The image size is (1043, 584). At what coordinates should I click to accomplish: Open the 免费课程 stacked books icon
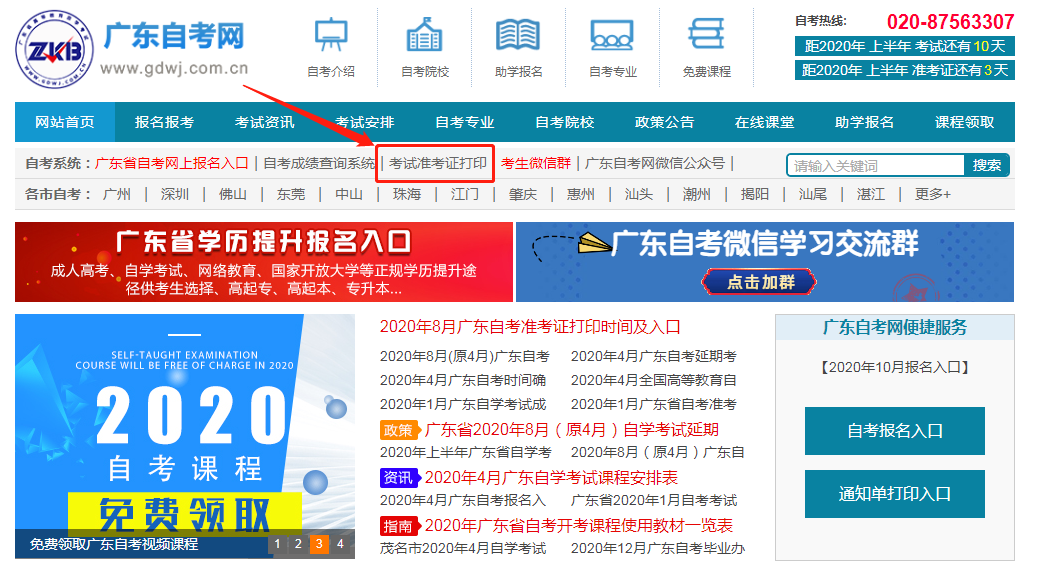tap(706, 35)
